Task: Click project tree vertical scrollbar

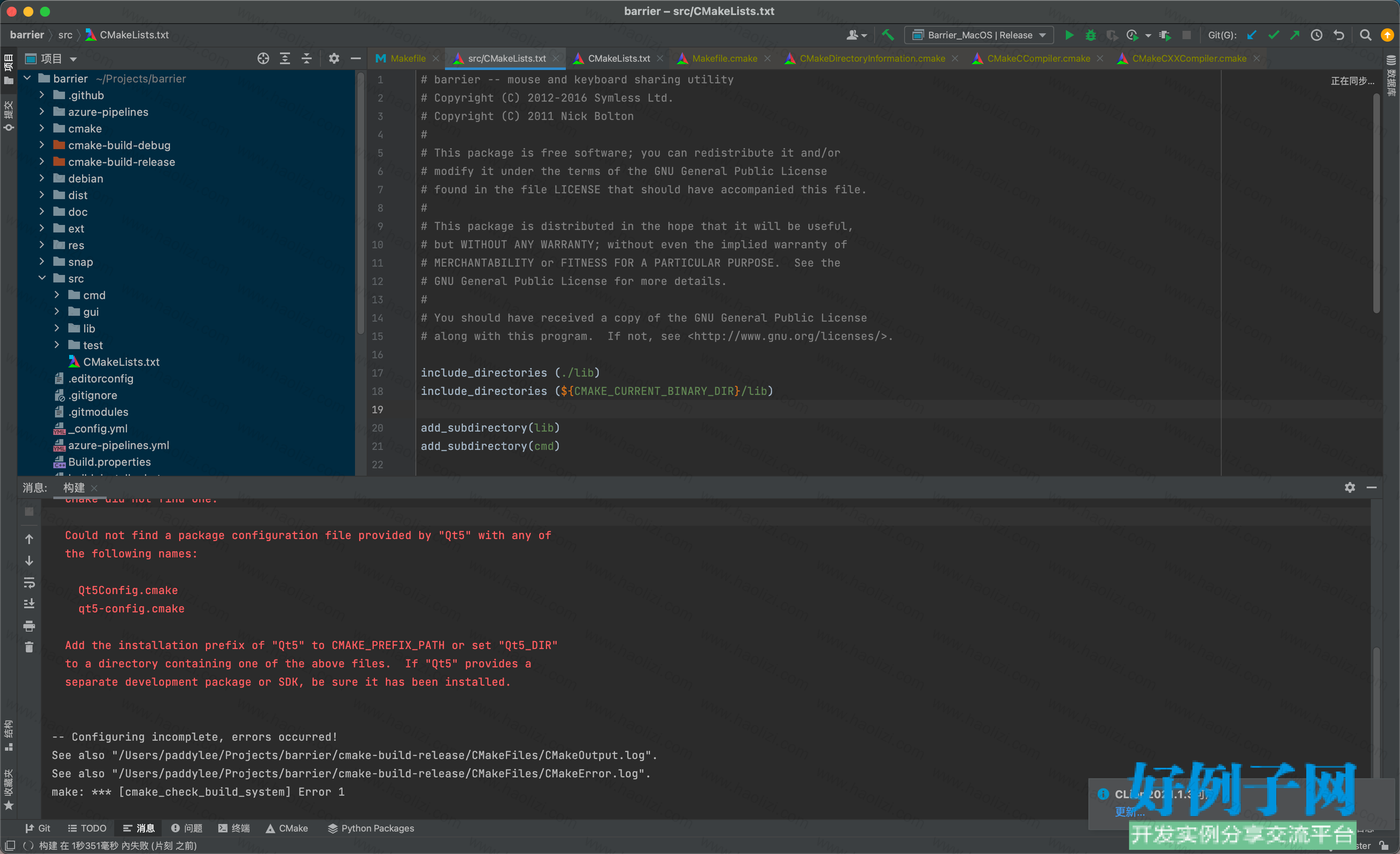Action: (360, 203)
